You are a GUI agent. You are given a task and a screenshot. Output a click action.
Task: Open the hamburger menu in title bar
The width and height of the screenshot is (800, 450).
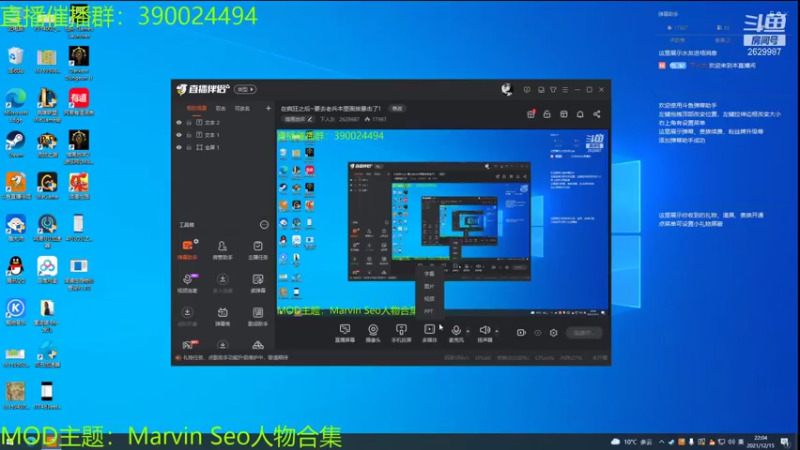pos(565,90)
